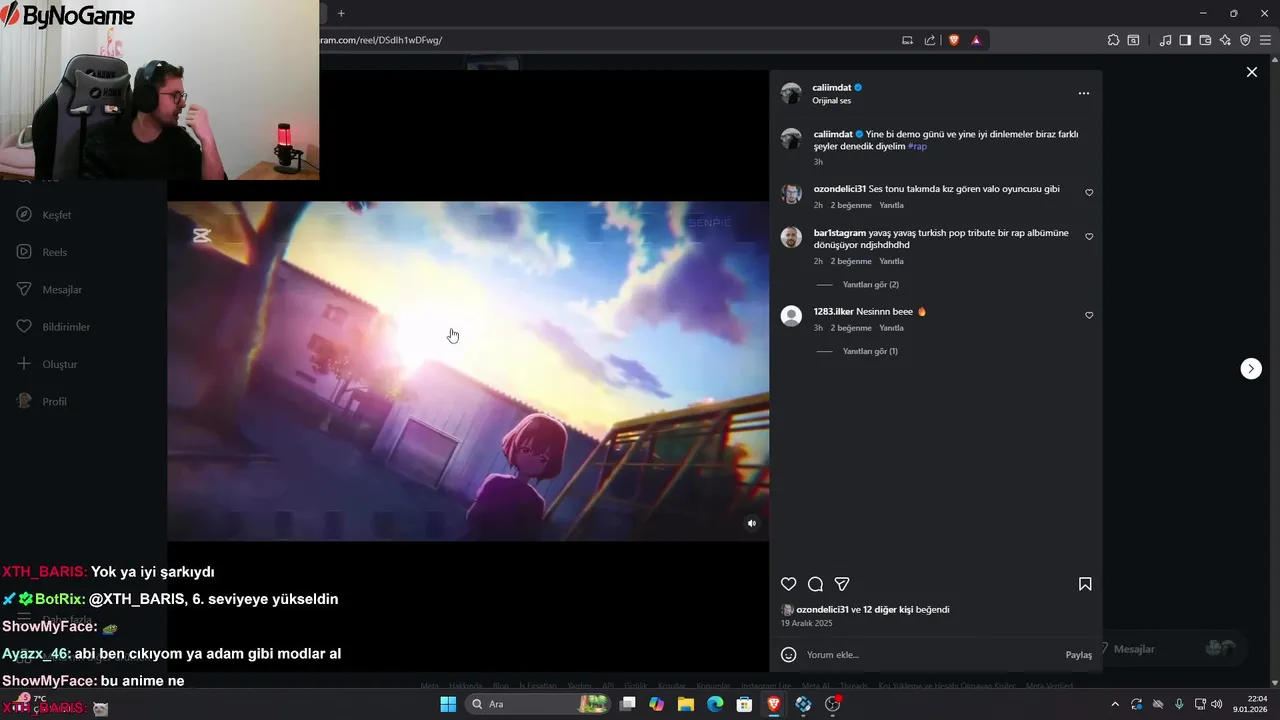
Task: Click the Bildirimler heart icon
Action: 24,327
